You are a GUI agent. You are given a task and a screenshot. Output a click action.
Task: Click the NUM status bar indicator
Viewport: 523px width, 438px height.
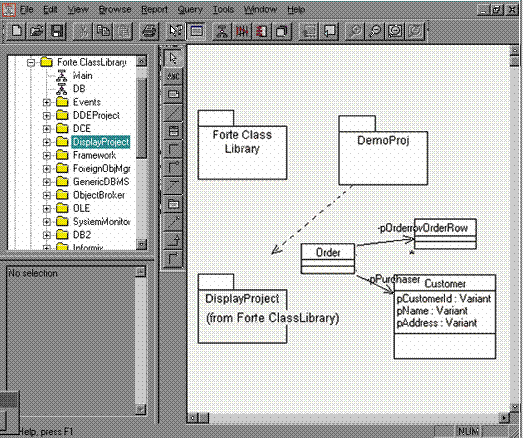coord(468,431)
